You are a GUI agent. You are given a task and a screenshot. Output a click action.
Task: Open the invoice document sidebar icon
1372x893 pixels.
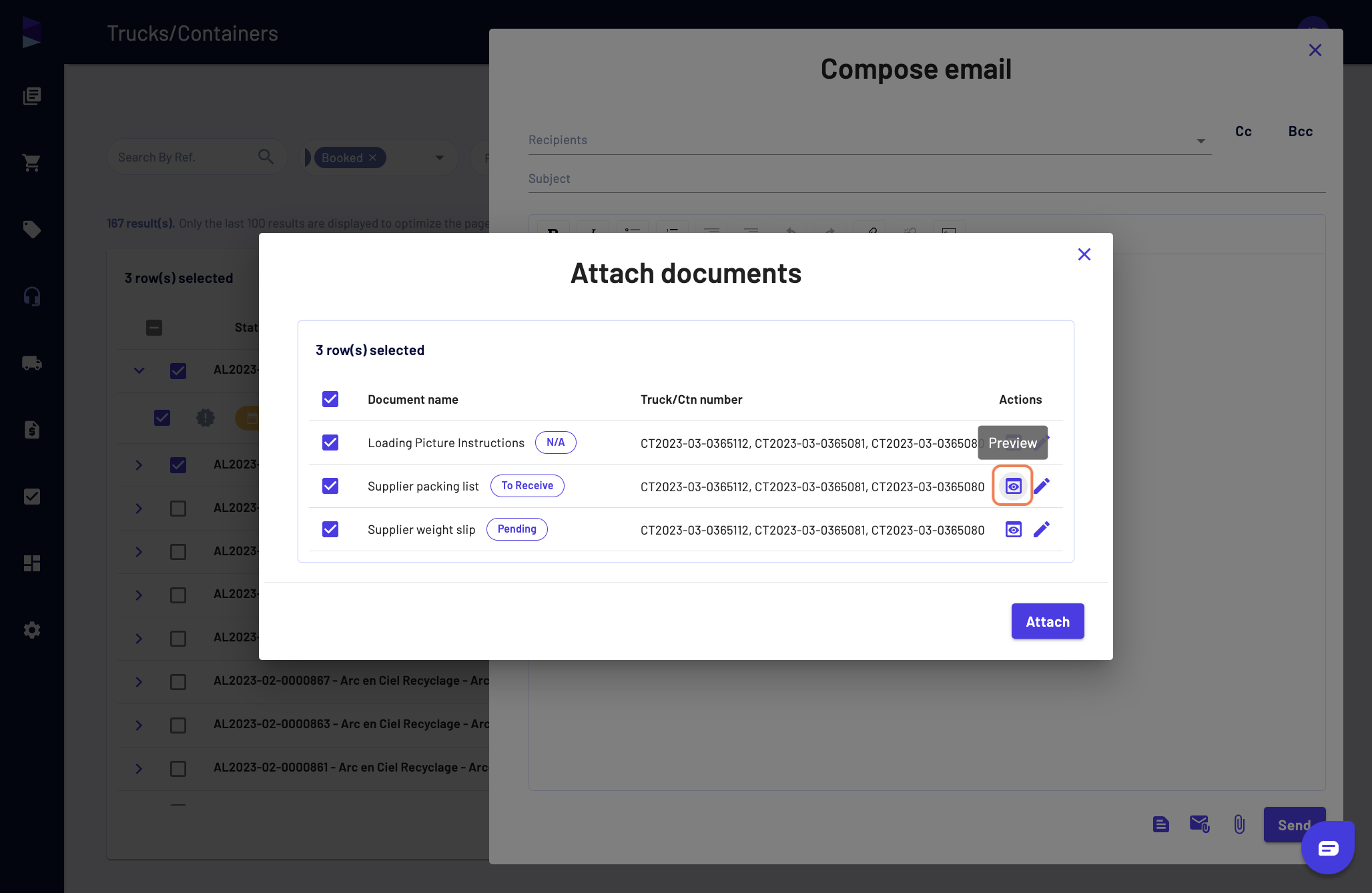[x=31, y=430]
